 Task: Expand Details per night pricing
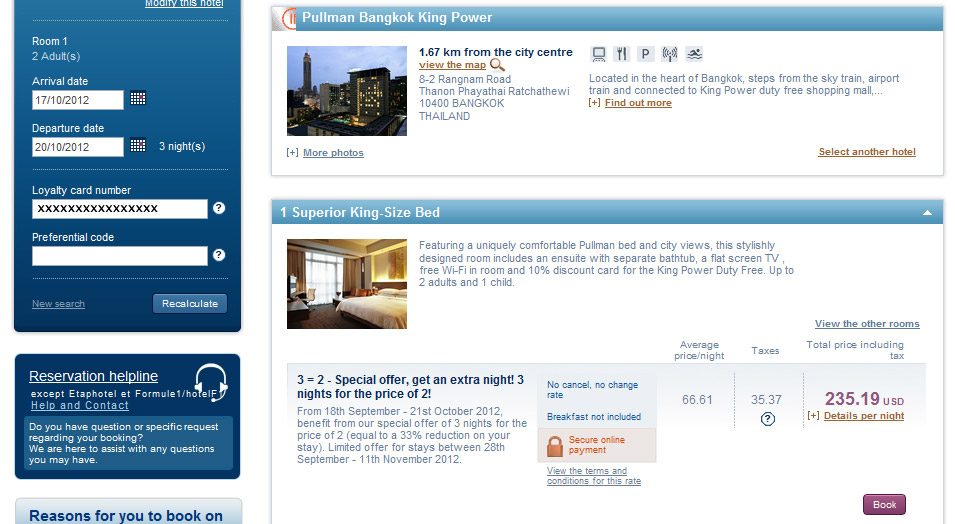(x=864, y=416)
